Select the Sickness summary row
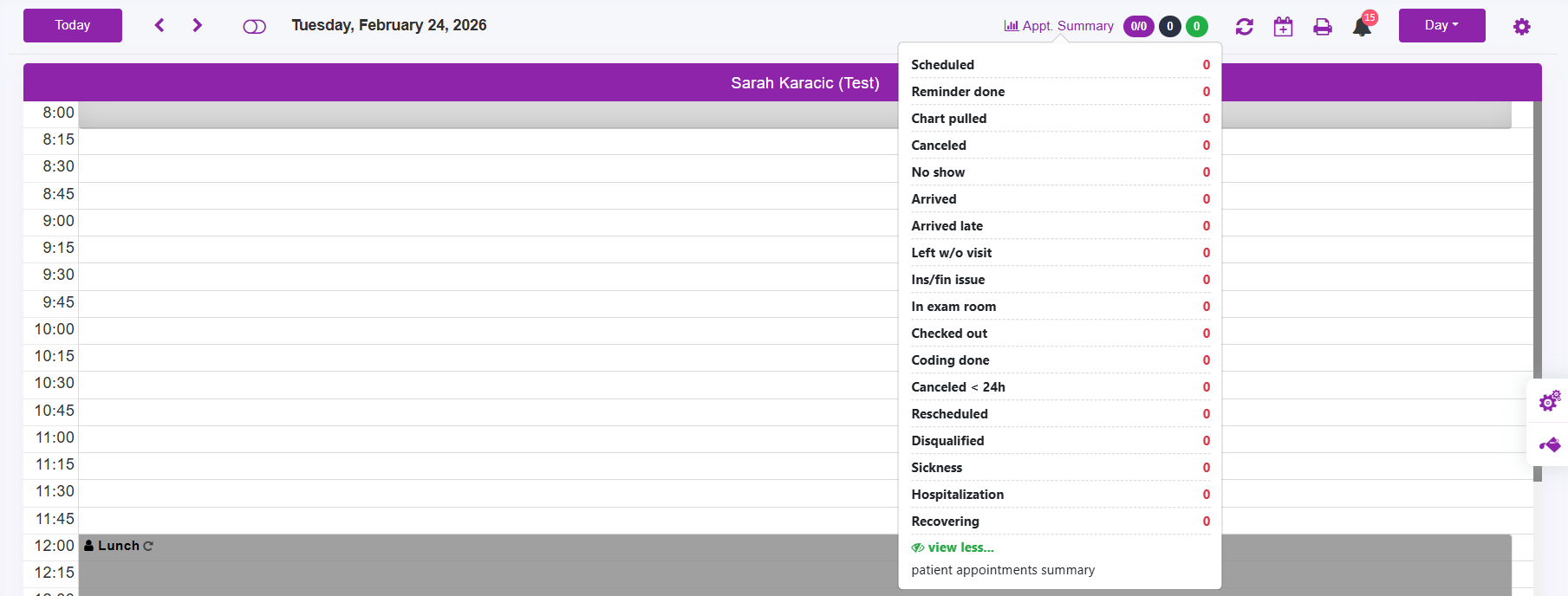This screenshot has width=1568, height=596. [x=1060, y=468]
